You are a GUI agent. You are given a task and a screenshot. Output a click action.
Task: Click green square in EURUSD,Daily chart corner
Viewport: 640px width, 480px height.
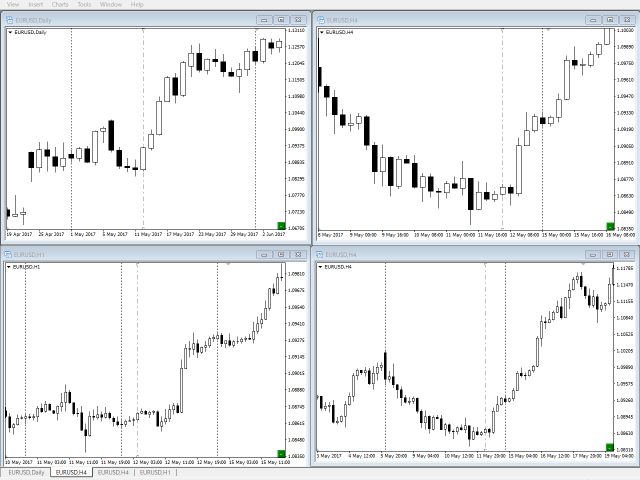[x=281, y=226]
